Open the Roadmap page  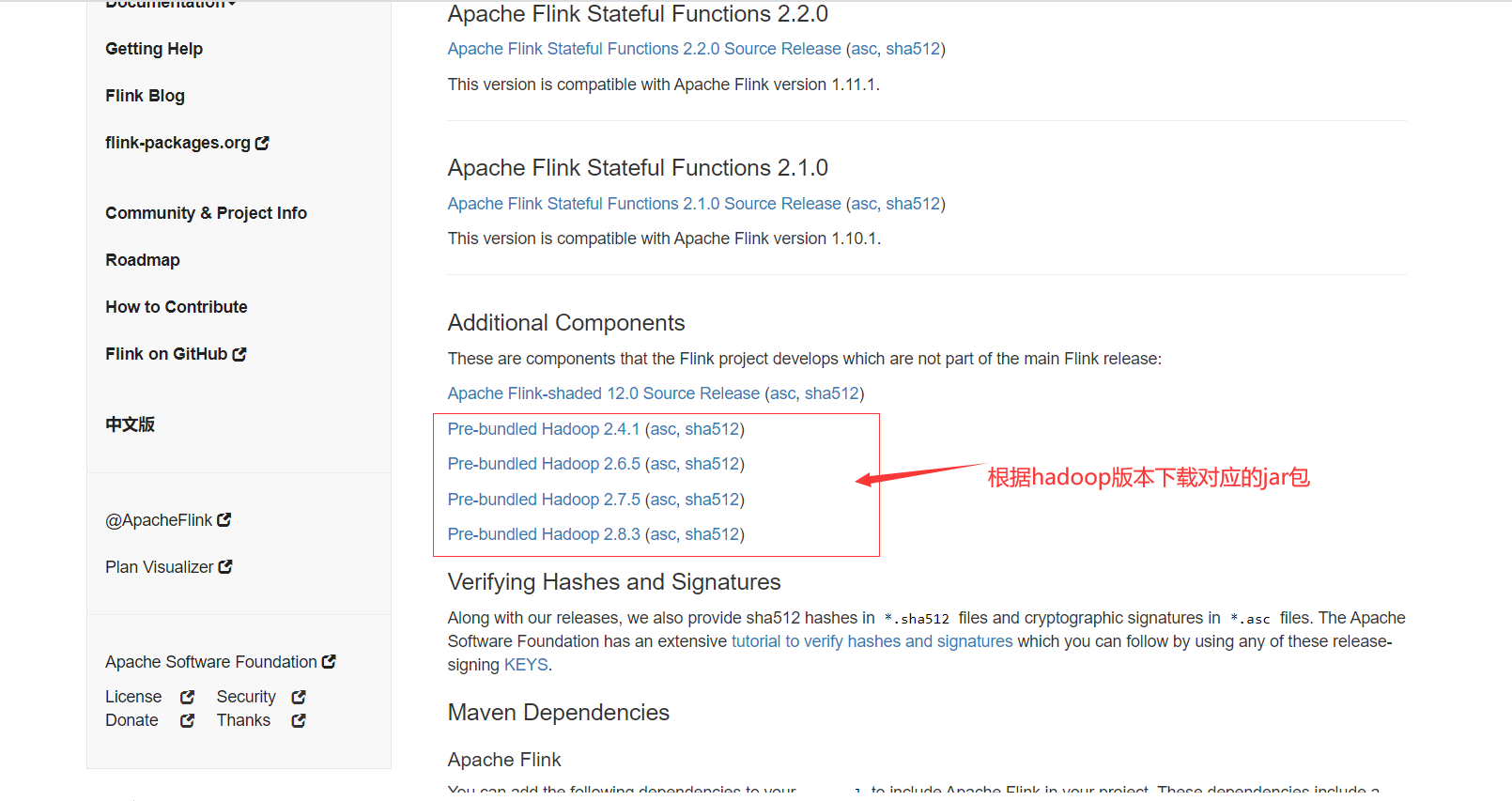click(142, 259)
